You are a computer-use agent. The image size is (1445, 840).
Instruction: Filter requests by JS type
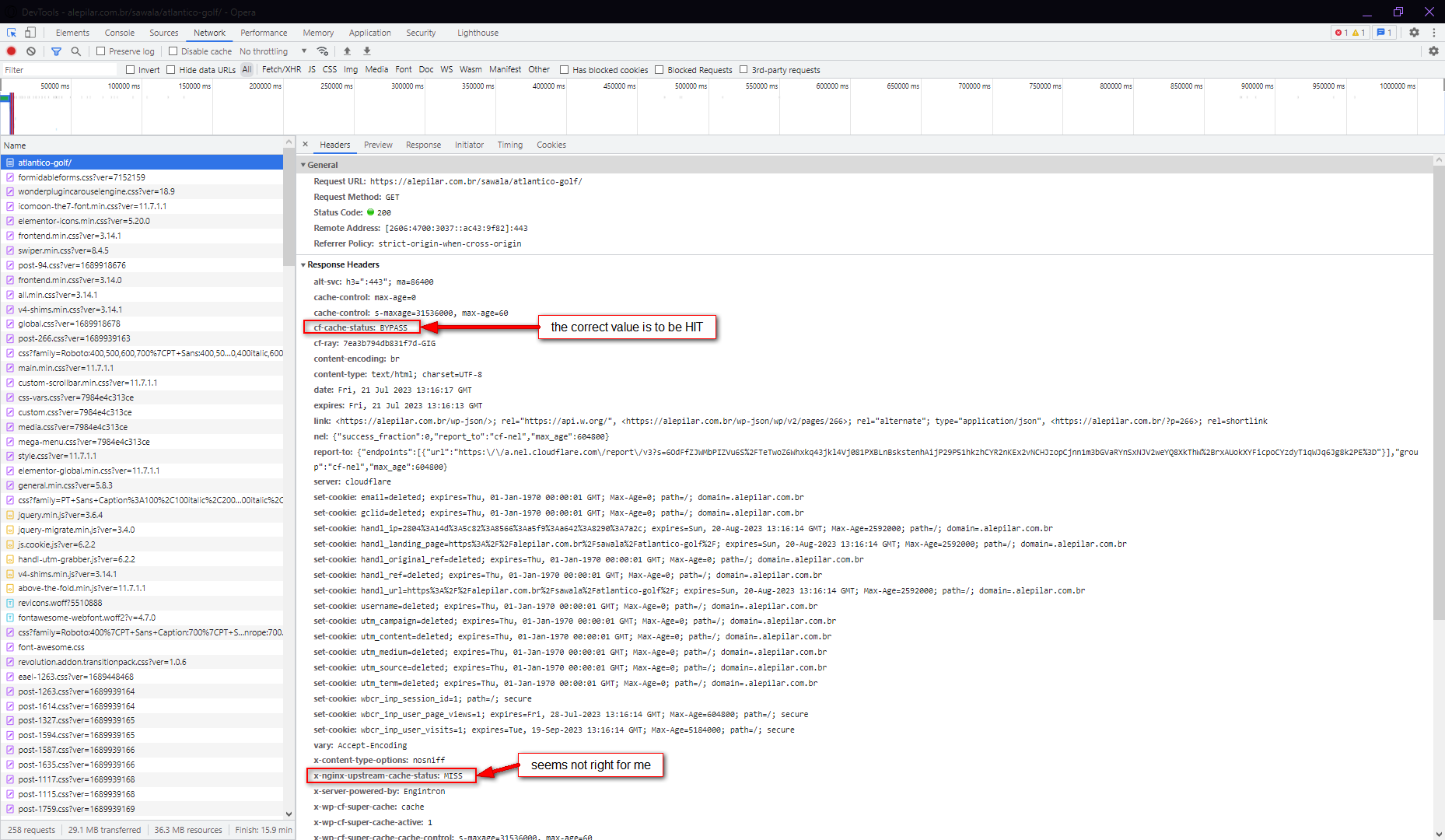tap(312, 70)
